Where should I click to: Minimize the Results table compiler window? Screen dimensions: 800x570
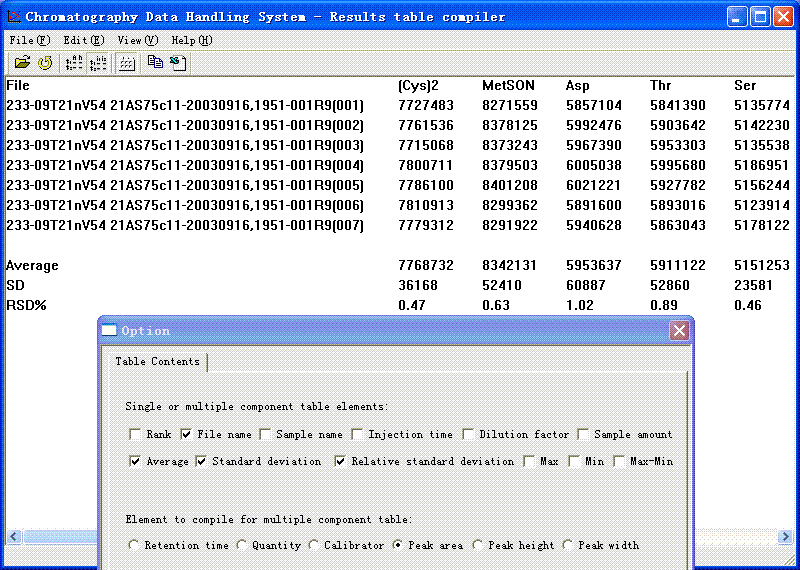click(736, 17)
